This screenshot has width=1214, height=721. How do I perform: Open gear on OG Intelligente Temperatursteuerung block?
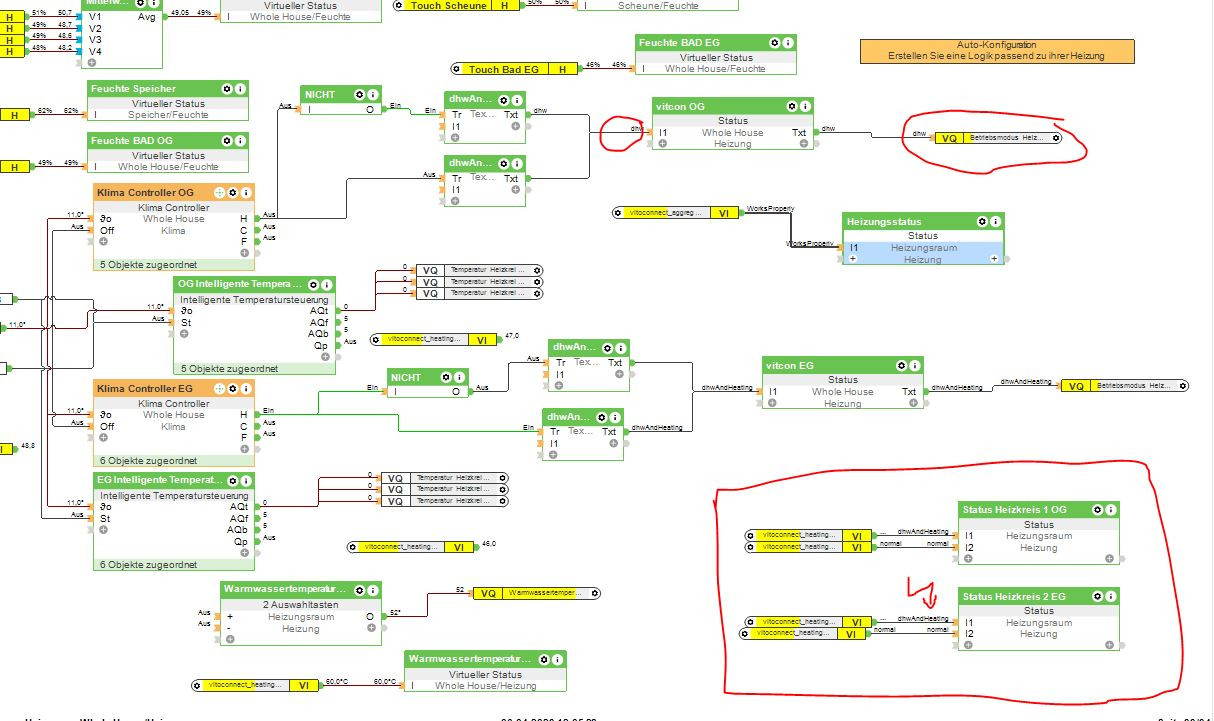point(314,285)
